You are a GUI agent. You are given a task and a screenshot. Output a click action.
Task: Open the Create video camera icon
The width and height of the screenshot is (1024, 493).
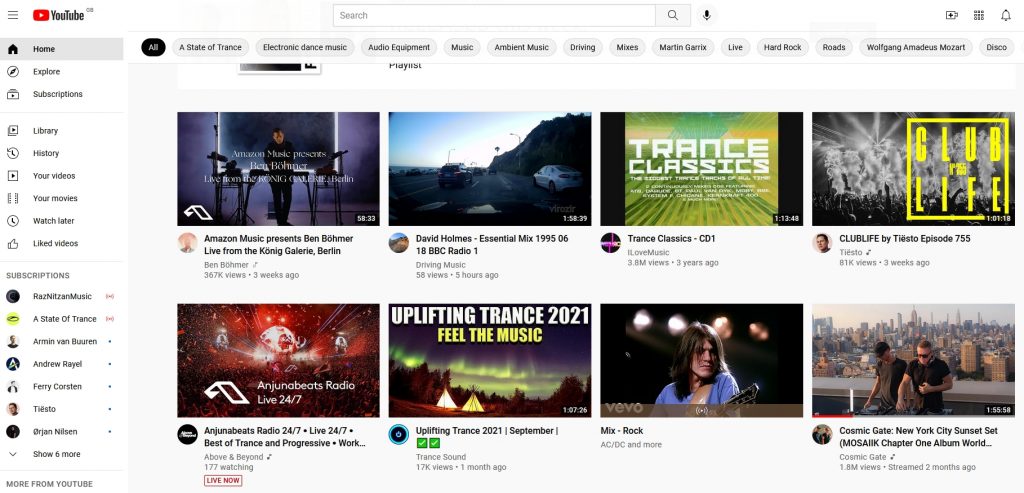[x=951, y=15]
